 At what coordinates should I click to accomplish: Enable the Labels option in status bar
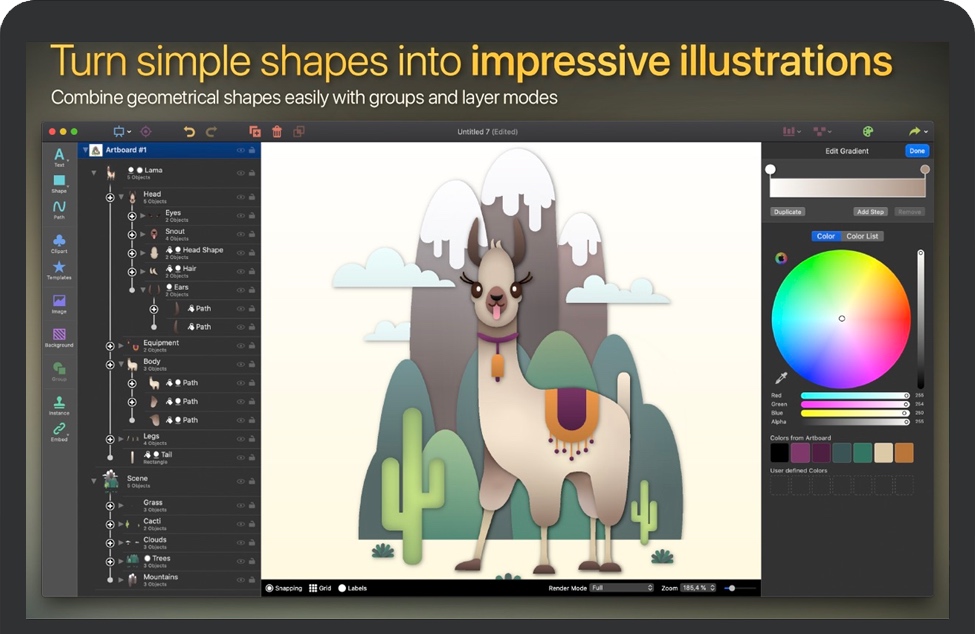tap(342, 588)
